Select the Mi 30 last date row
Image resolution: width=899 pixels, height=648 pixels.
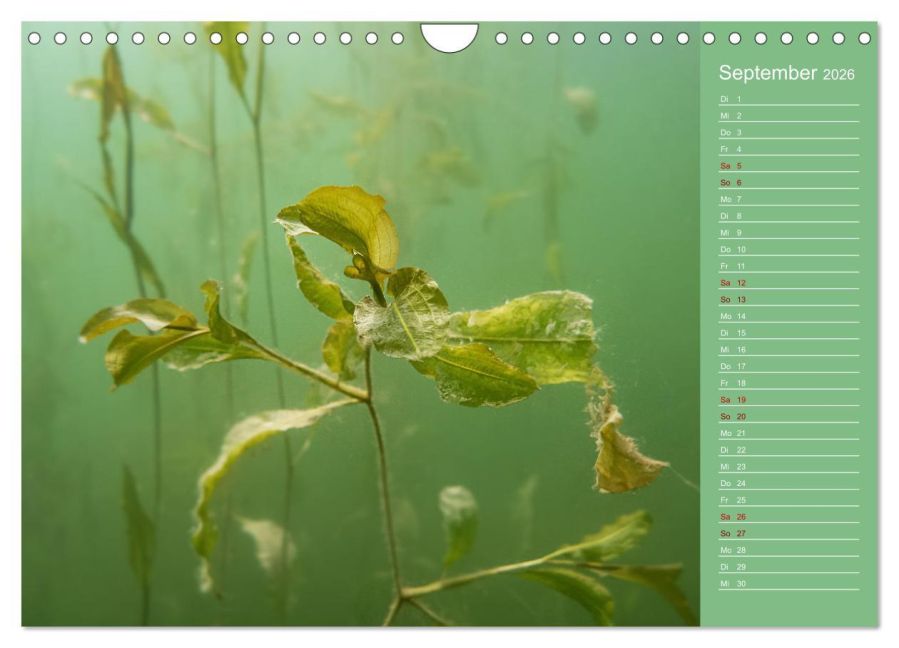point(789,583)
